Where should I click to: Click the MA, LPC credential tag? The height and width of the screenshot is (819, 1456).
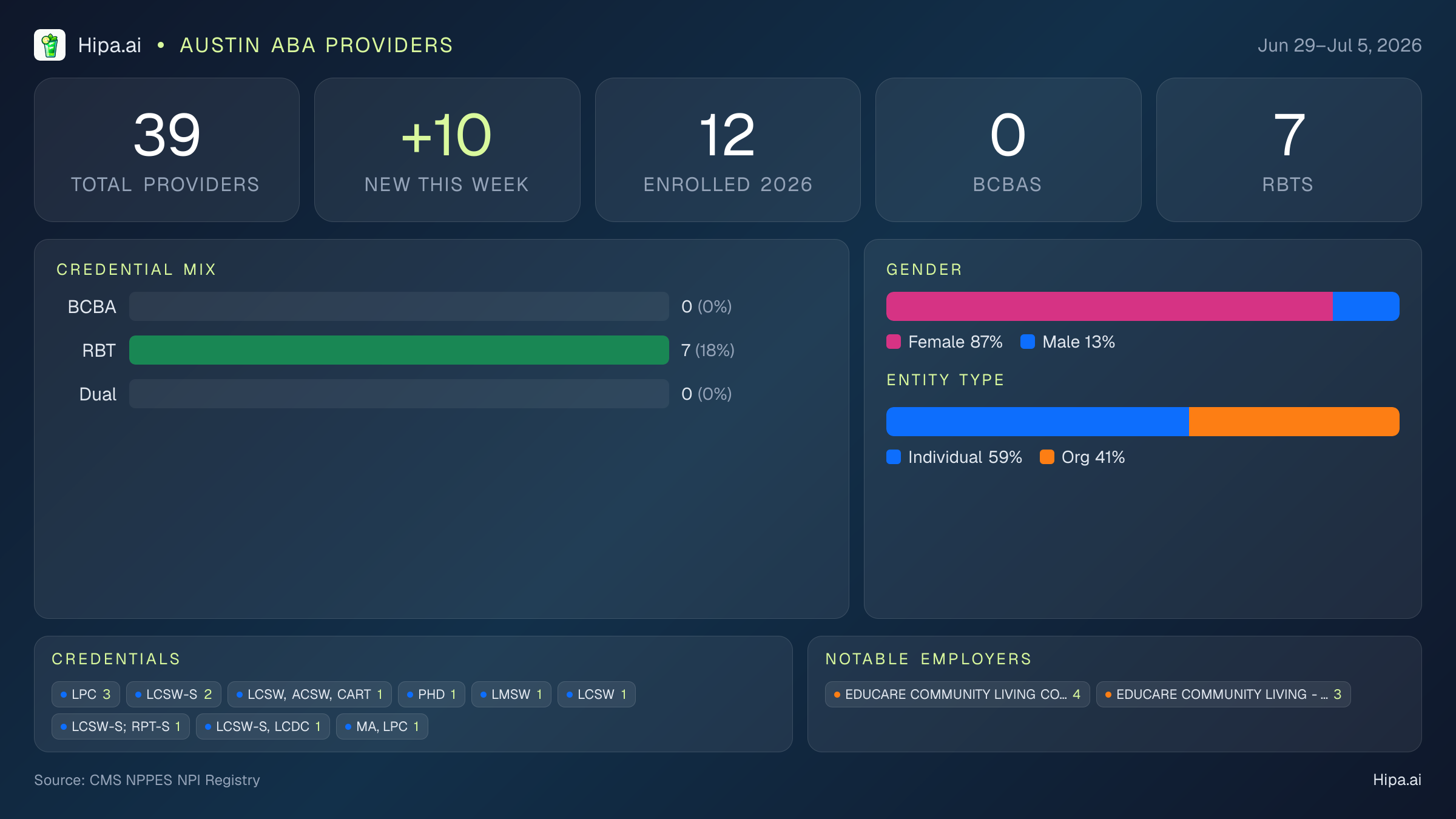382,726
